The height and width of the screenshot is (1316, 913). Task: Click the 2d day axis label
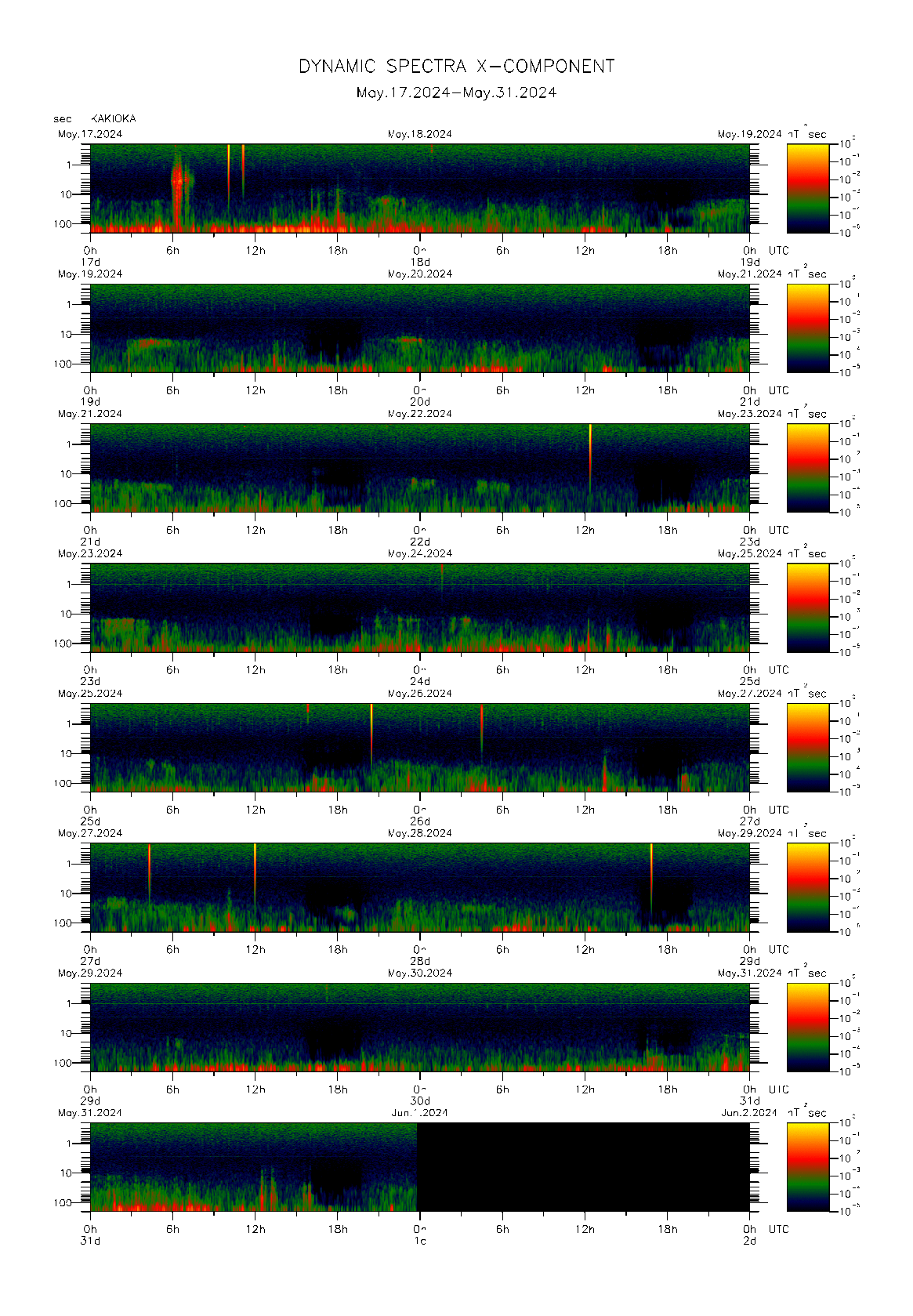click(750, 1241)
